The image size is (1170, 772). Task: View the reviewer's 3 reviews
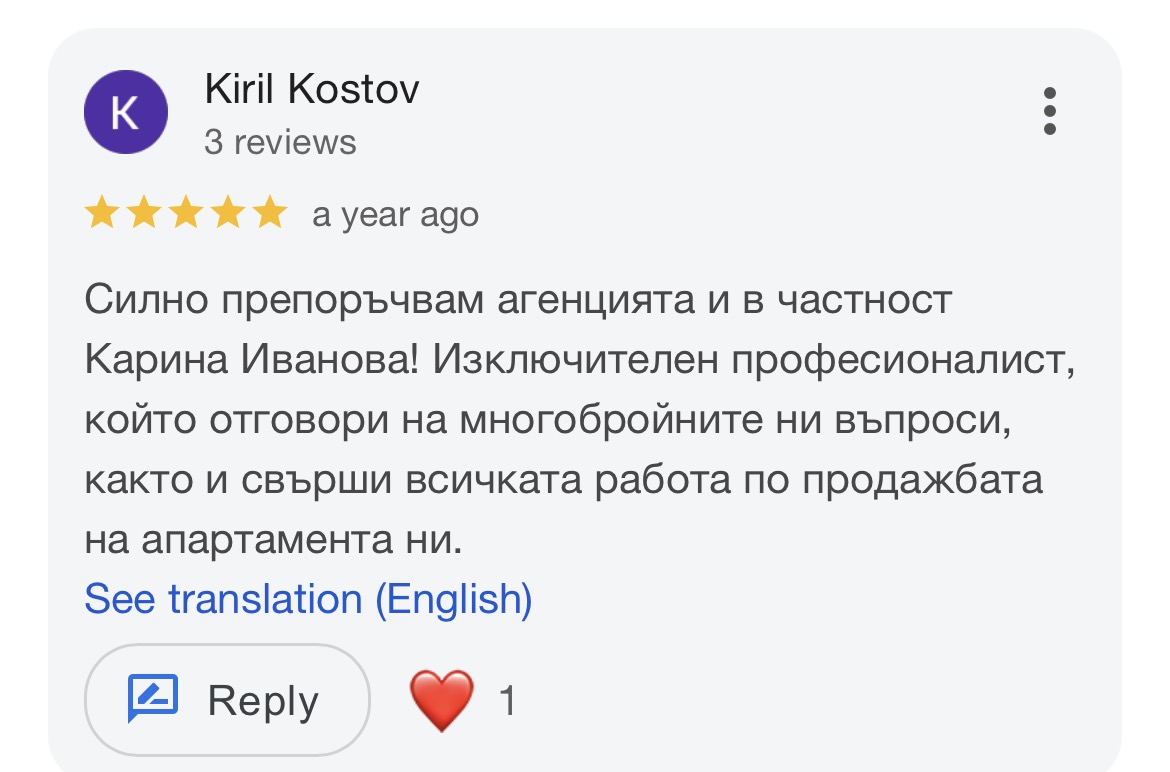click(281, 142)
